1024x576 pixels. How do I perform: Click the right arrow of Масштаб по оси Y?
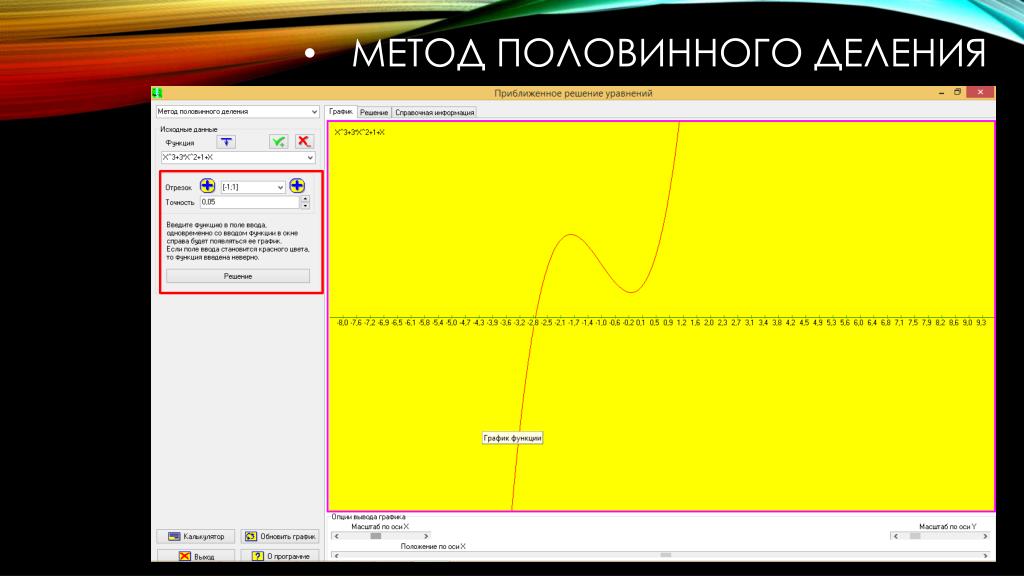[x=985, y=536]
